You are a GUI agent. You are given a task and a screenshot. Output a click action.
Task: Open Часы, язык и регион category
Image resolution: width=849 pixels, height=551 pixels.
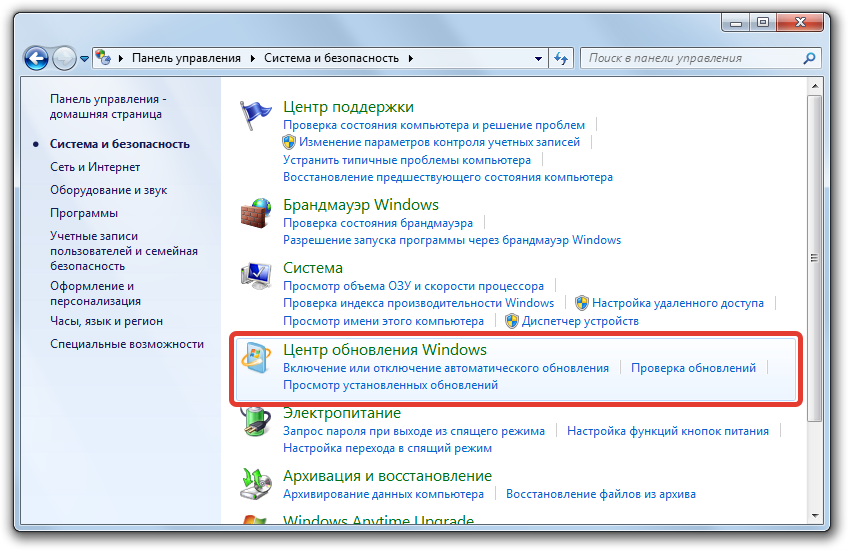pyautogui.click(x=107, y=321)
